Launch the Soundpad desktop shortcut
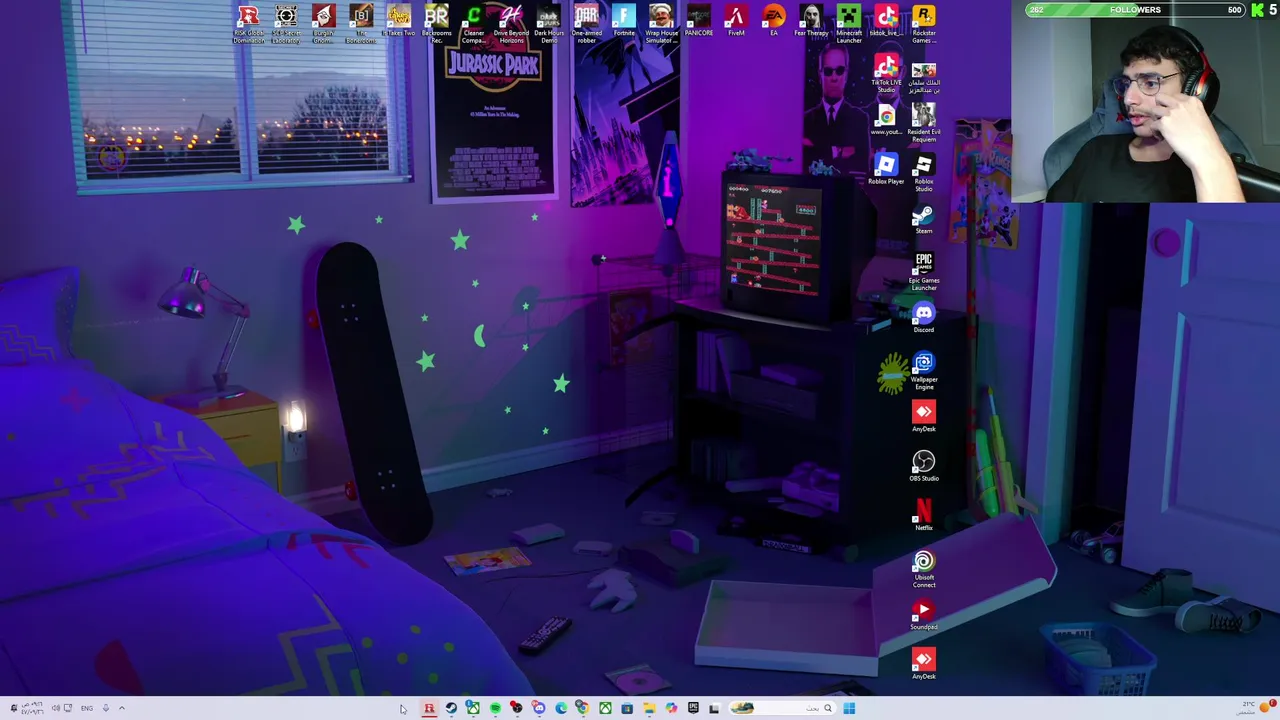 click(x=923, y=614)
